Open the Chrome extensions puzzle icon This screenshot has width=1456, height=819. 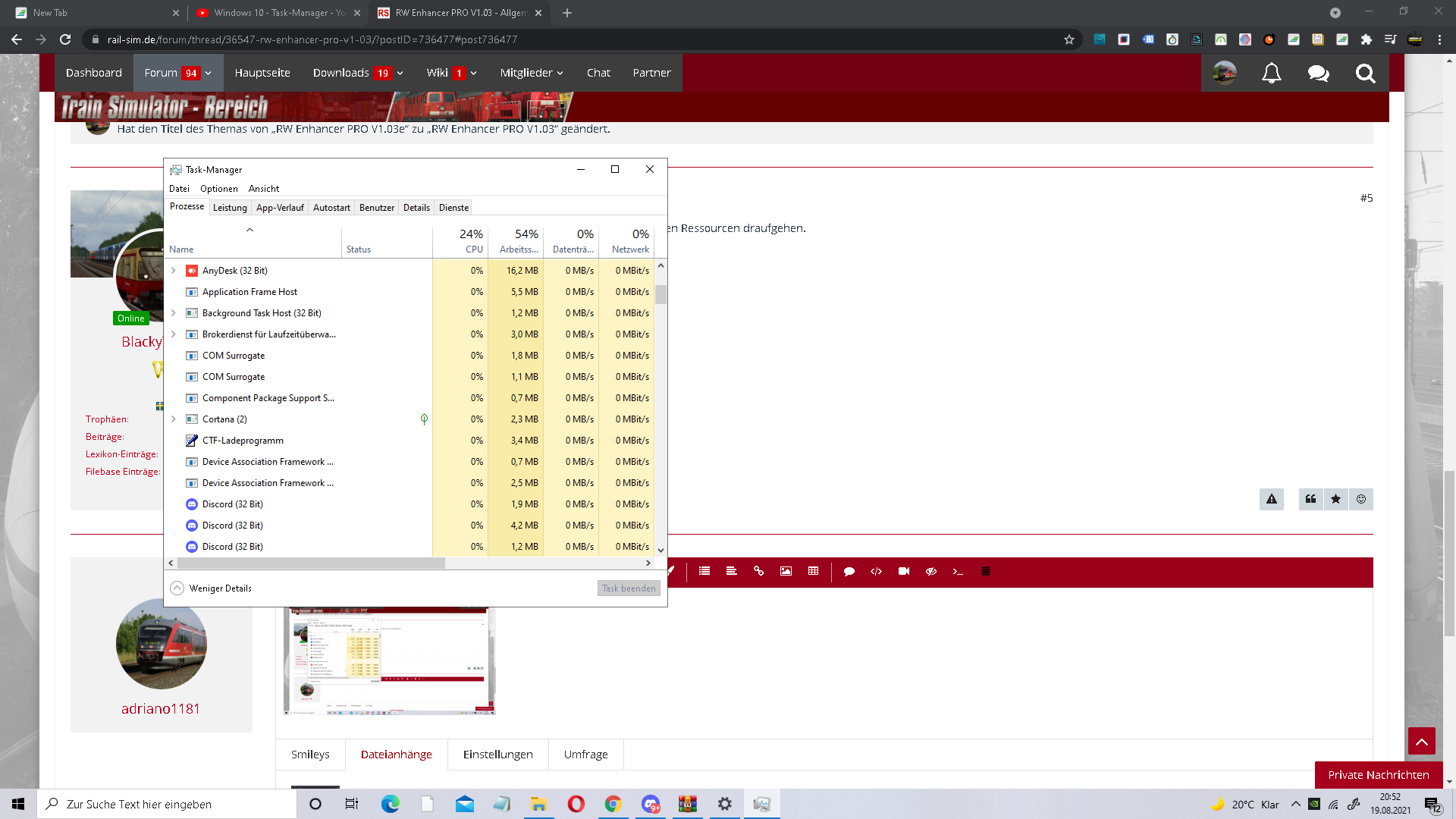[x=1367, y=39]
